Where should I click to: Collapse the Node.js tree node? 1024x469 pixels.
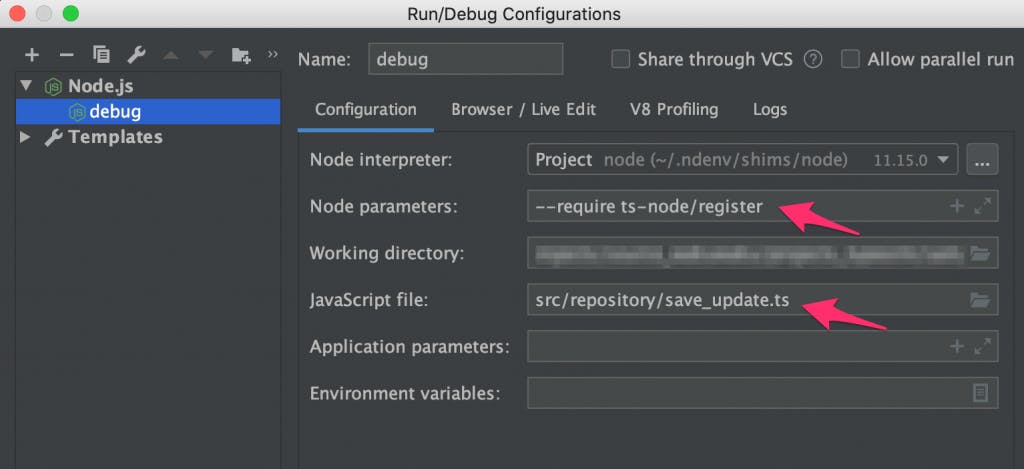pyautogui.click(x=25, y=86)
